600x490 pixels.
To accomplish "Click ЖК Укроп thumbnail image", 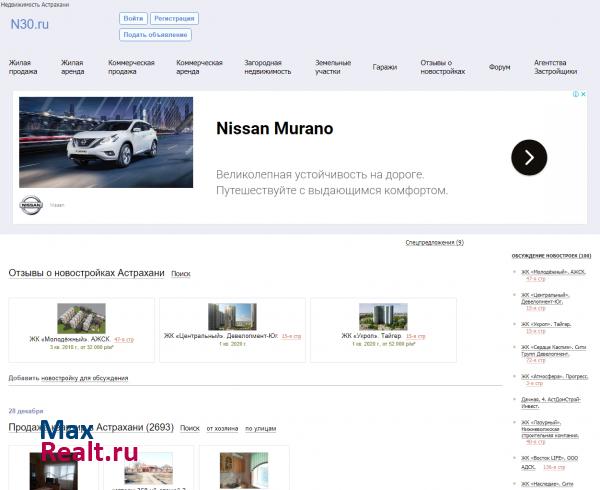I will click(383, 317).
